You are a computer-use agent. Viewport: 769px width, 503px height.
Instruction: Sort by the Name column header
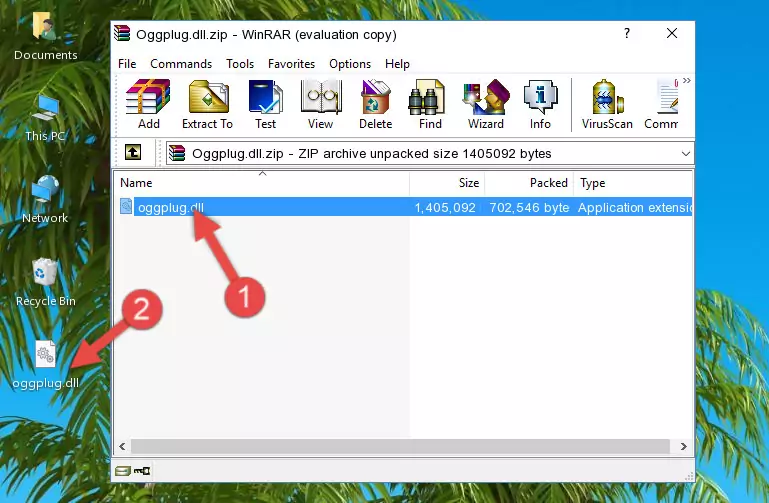click(263, 183)
